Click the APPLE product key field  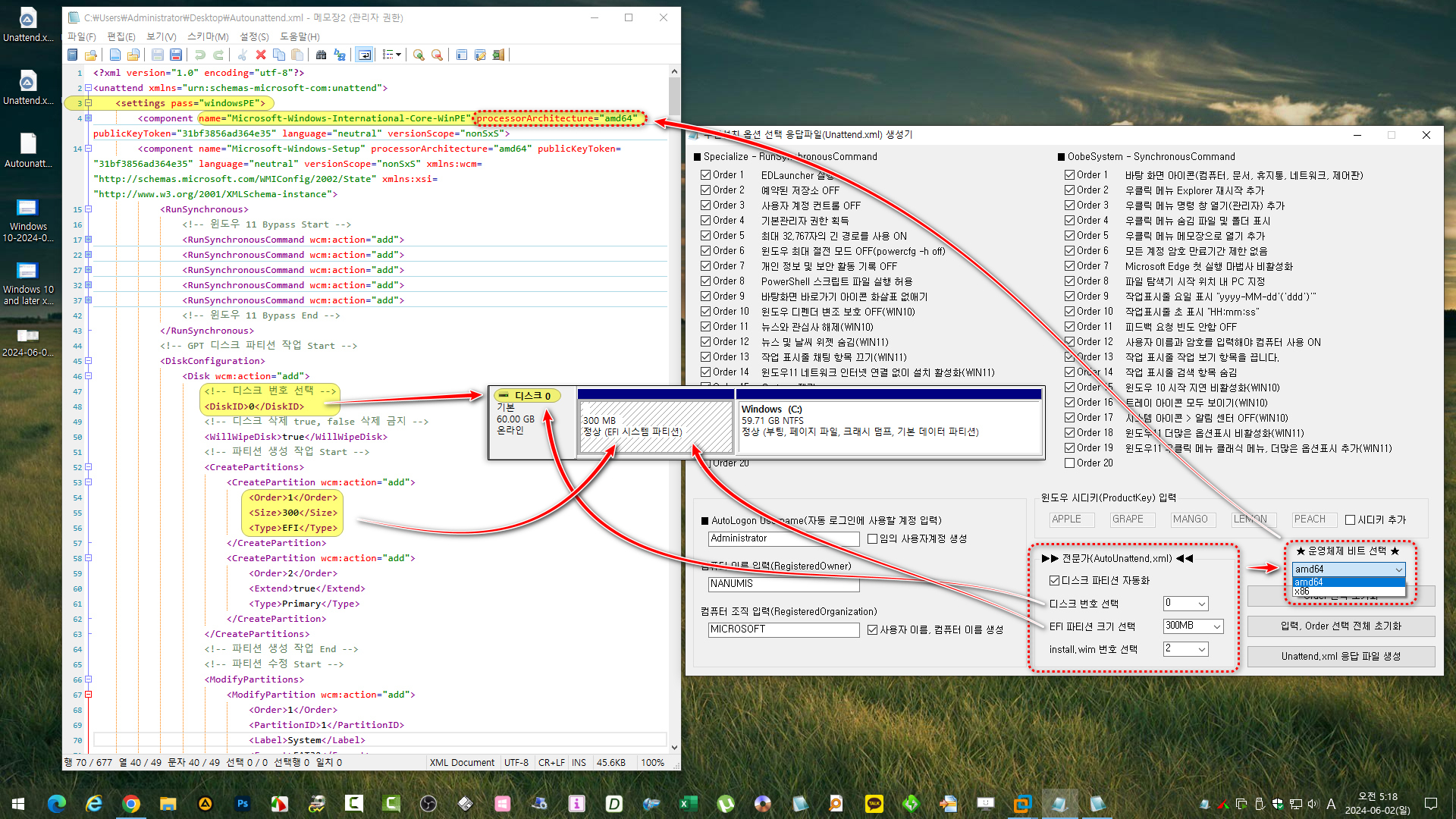click(1072, 519)
